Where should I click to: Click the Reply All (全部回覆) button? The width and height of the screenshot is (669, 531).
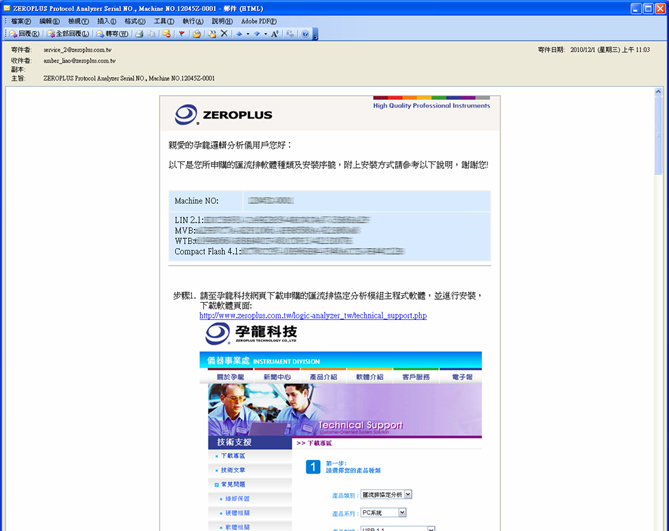(68, 34)
